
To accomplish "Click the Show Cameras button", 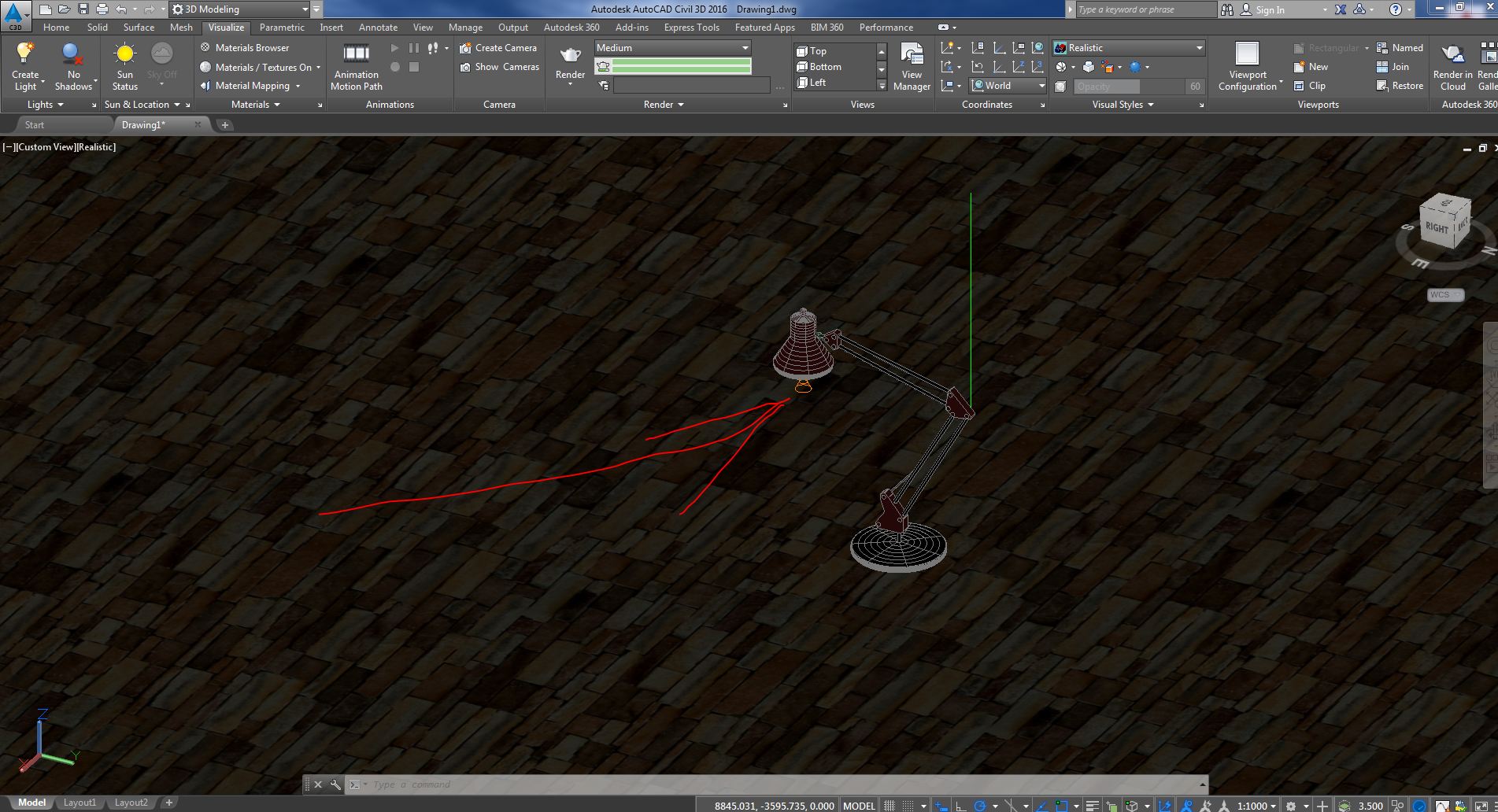I will tap(499, 67).
